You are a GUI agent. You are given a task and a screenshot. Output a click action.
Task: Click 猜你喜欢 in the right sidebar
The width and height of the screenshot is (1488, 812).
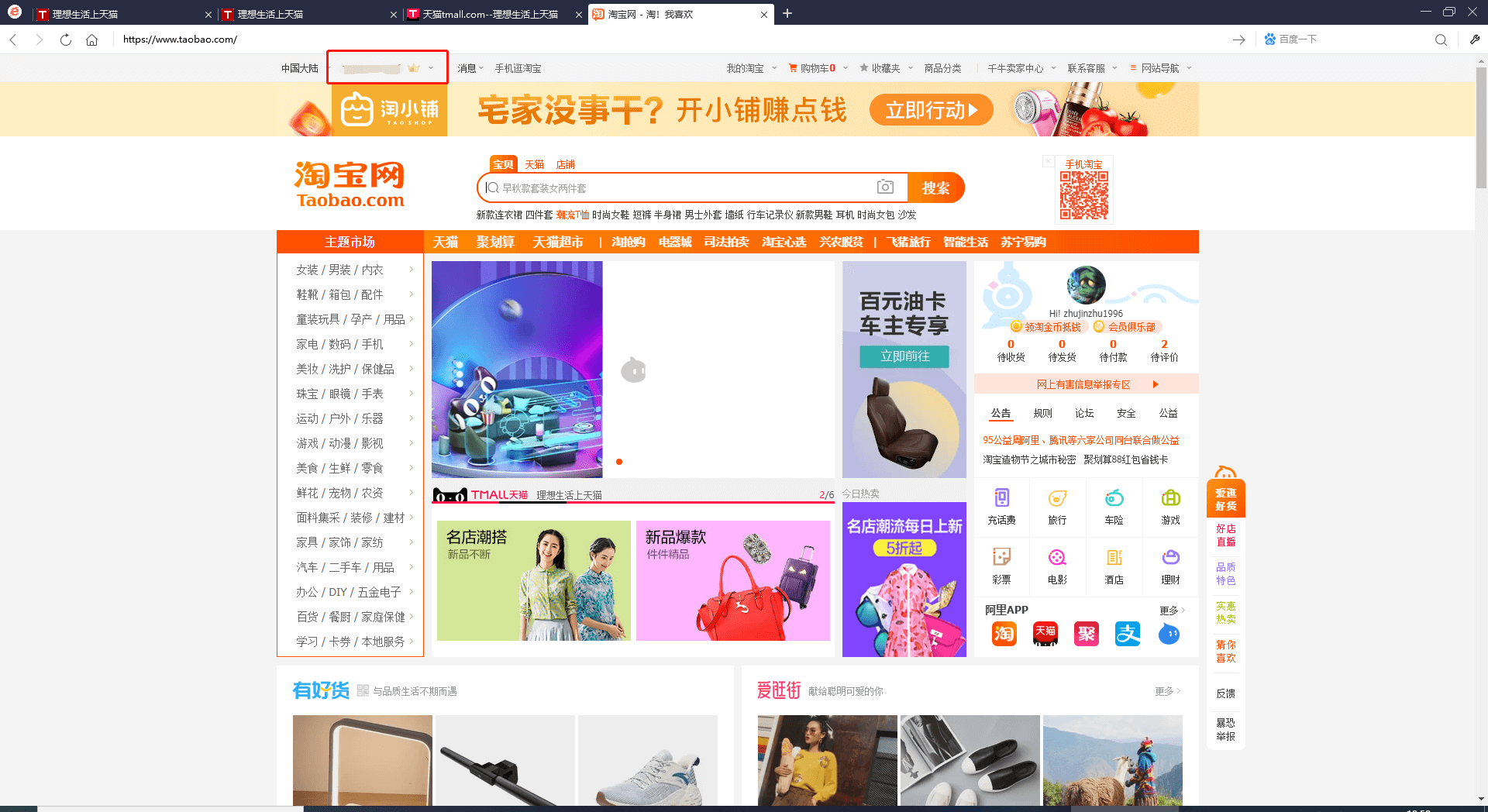click(1226, 651)
